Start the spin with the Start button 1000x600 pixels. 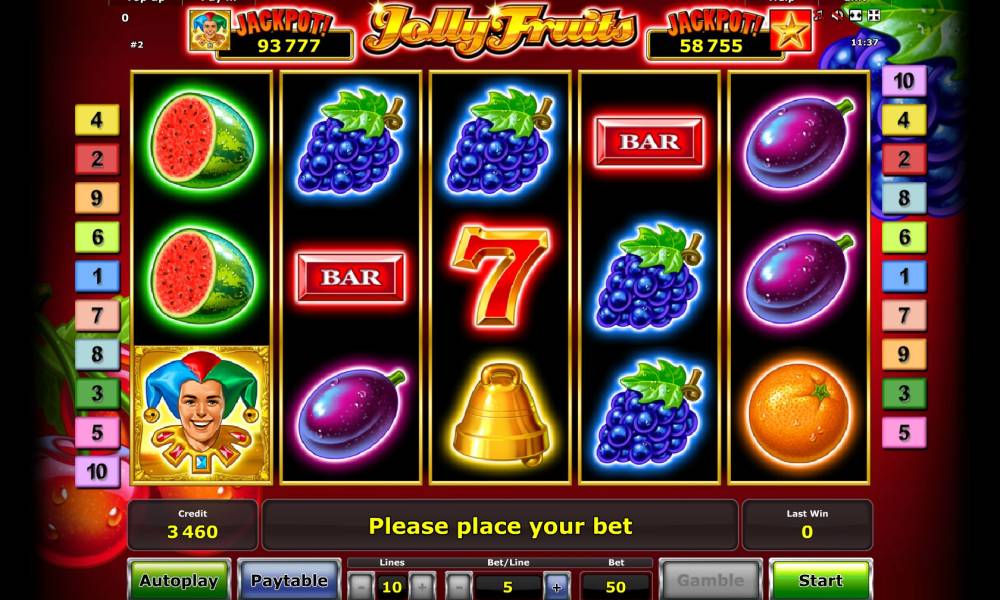820,580
